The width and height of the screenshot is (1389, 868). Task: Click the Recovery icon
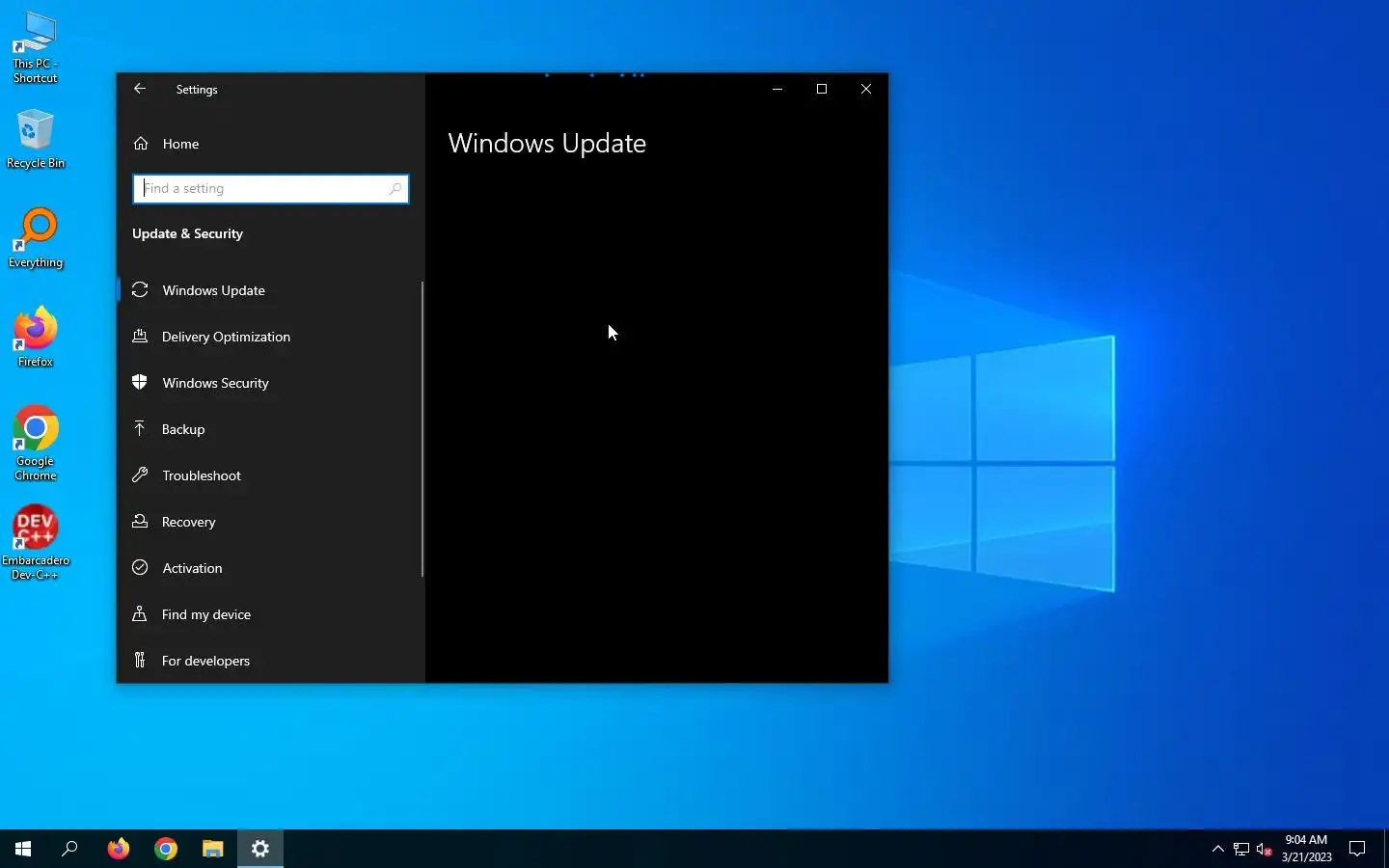point(140,521)
